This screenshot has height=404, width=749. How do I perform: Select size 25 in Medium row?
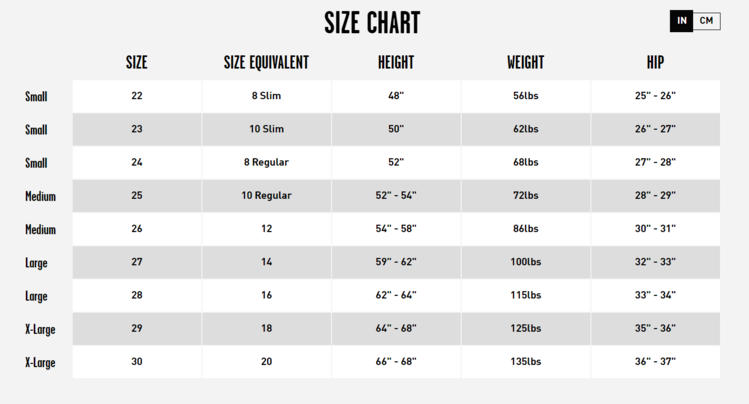(x=137, y=196)
